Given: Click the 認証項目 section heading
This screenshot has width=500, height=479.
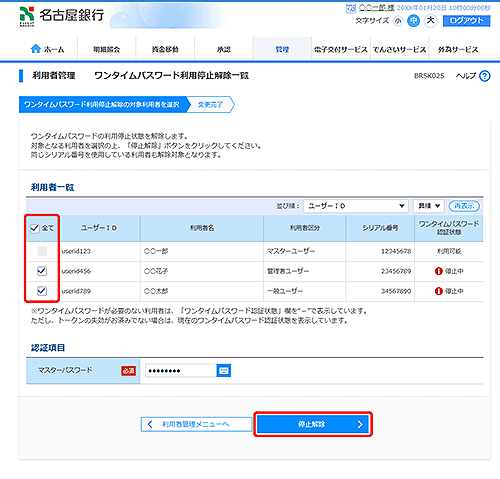Looking at the screenshot, I should (x=48, y=348).
